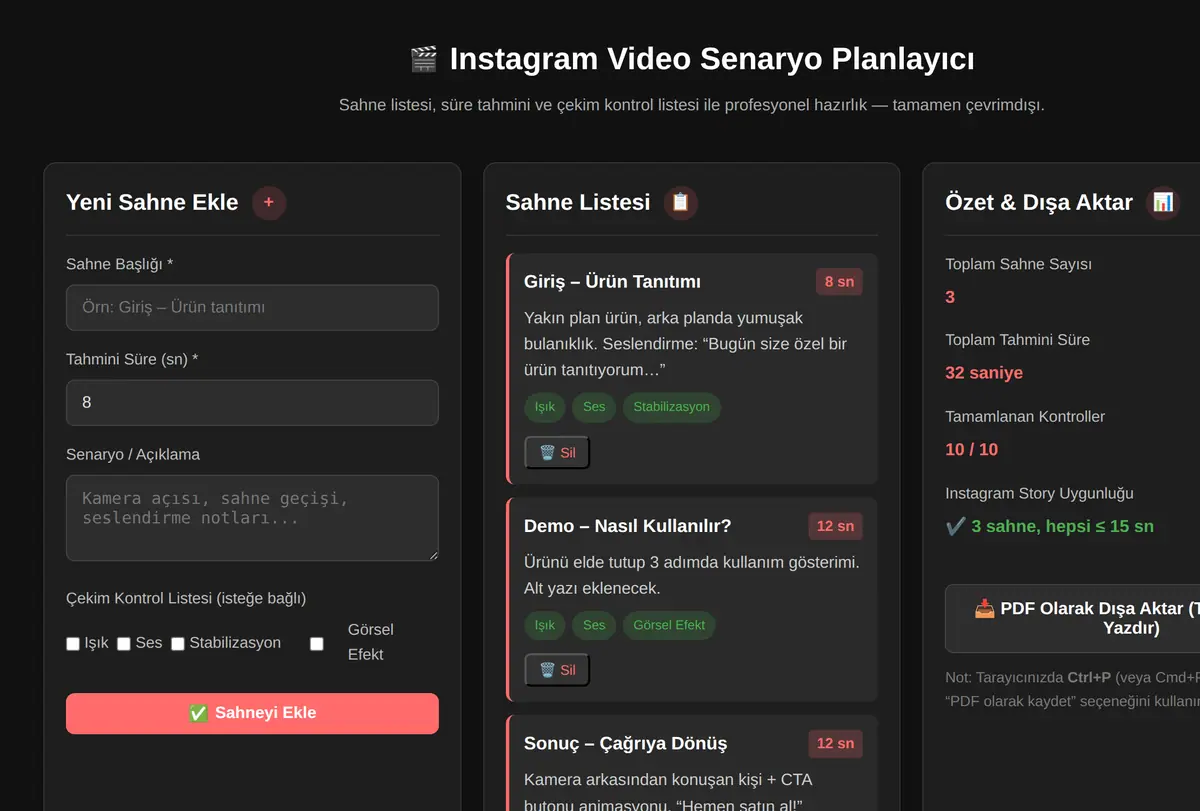Focus the Sahne Başlığı text field
The image size is (1200, 811).
252,308
